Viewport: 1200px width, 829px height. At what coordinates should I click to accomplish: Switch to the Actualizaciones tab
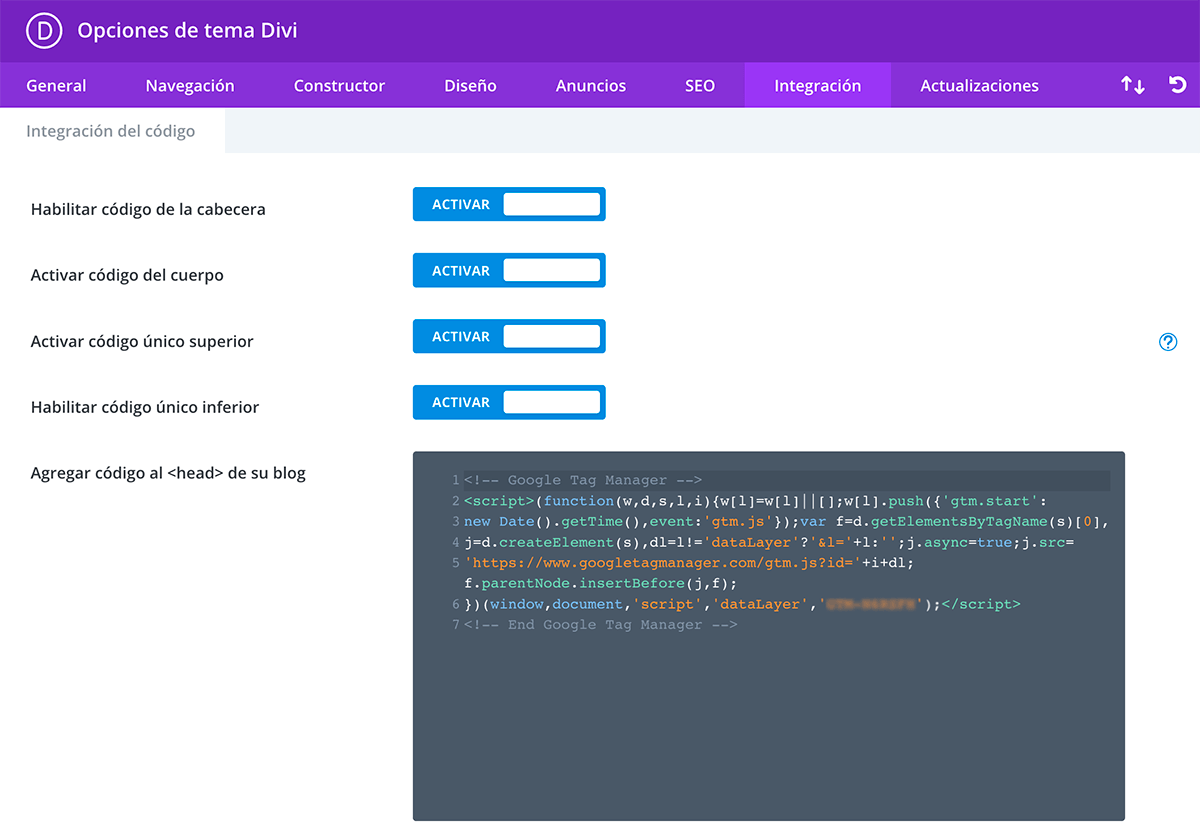tap(979, 86)
